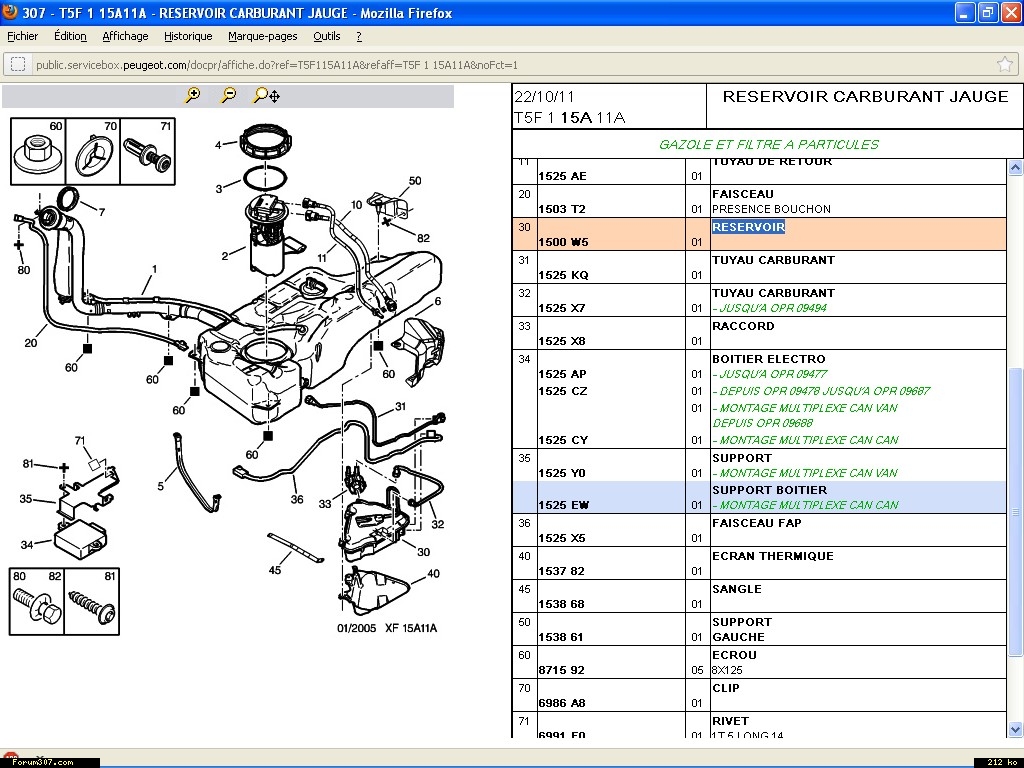The image size is (1024, 768).
Task: Click part number 1525 EW
Action: click(x=563, y=505)
